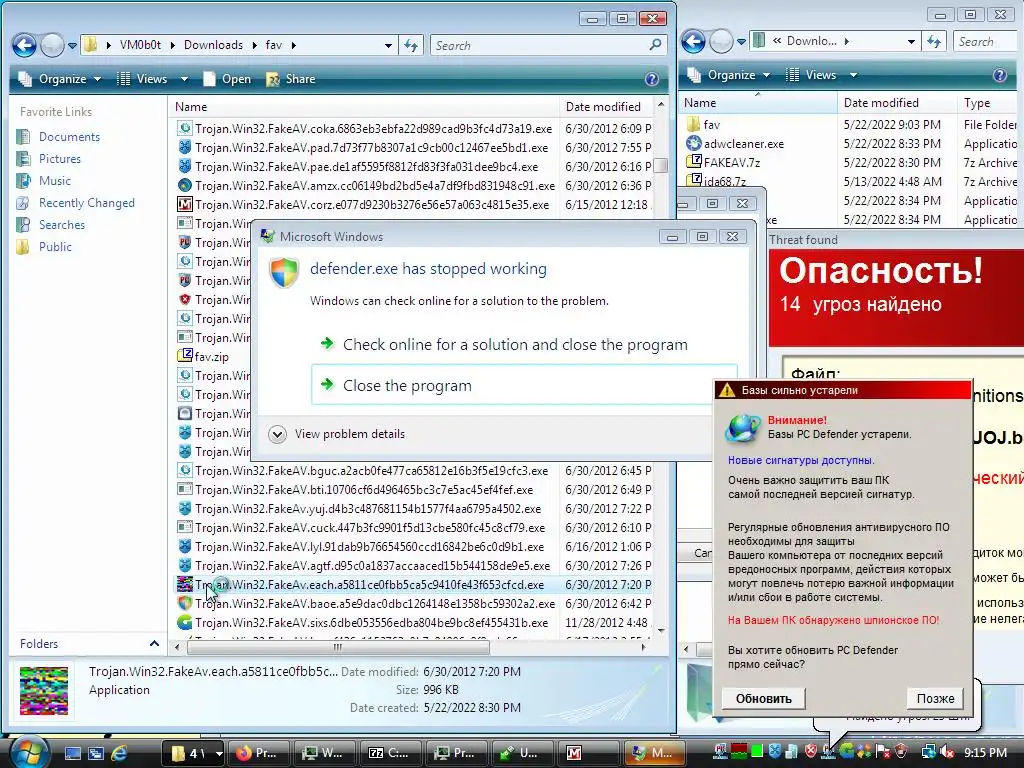Select the fav folder icon in Downloads window

(694, 124)
